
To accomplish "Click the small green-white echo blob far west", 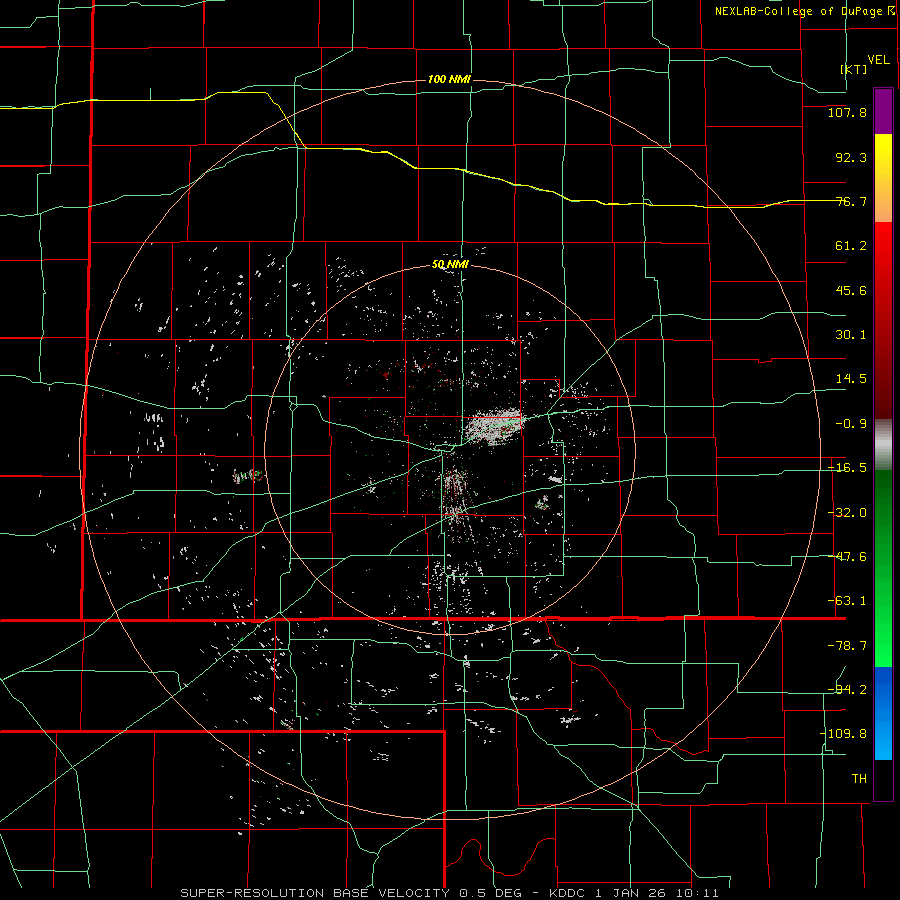I will tap(247, 476).
